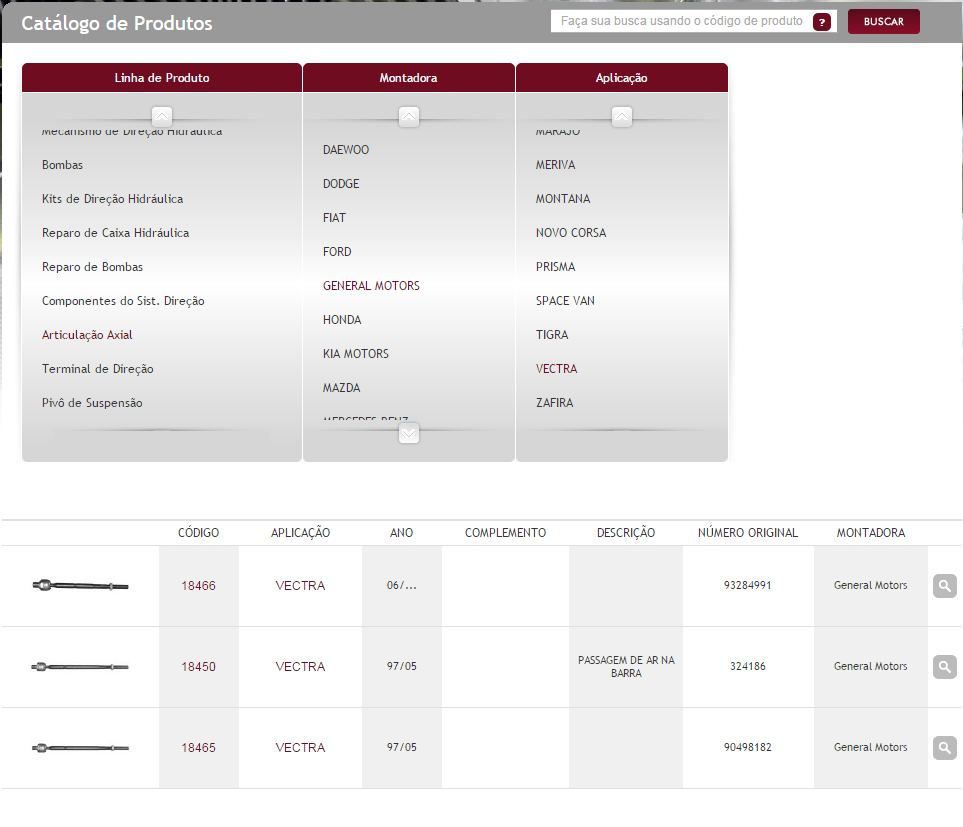
Task: Choose MAZDA manufacturer
Action: [x=341, y=388]
